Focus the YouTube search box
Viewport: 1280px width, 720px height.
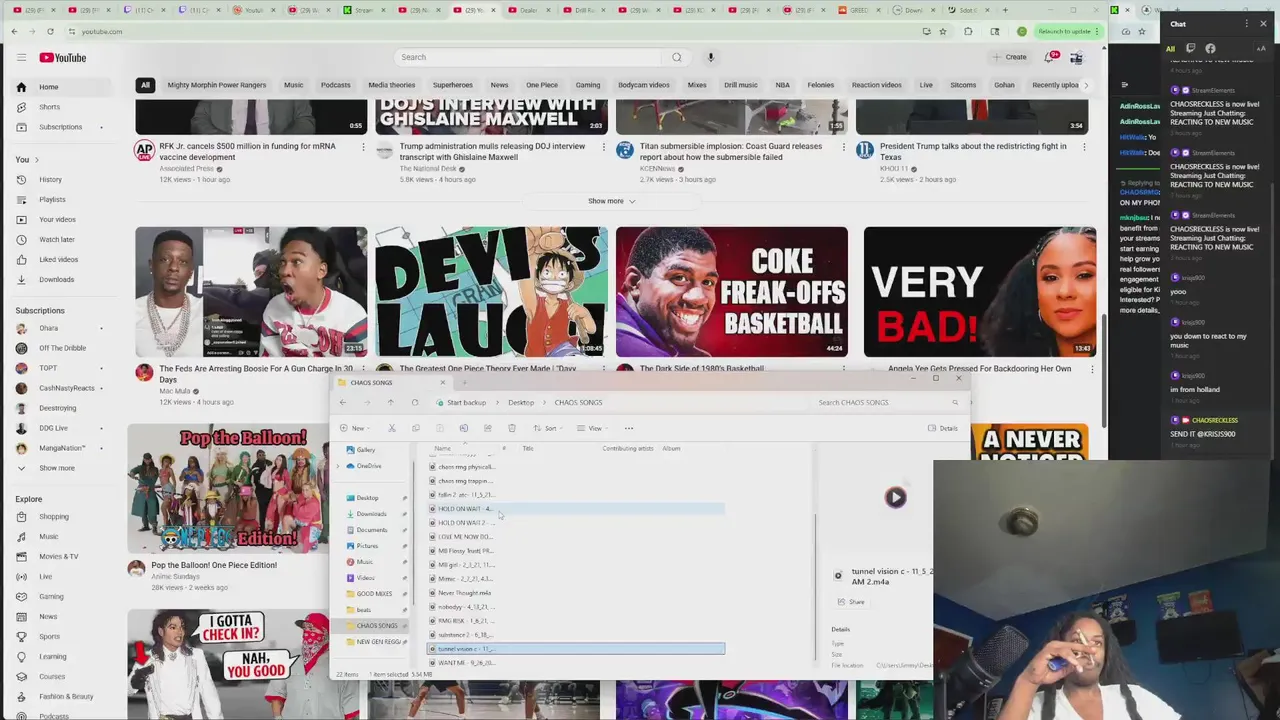pyautogui.click(x=528, y=57)
